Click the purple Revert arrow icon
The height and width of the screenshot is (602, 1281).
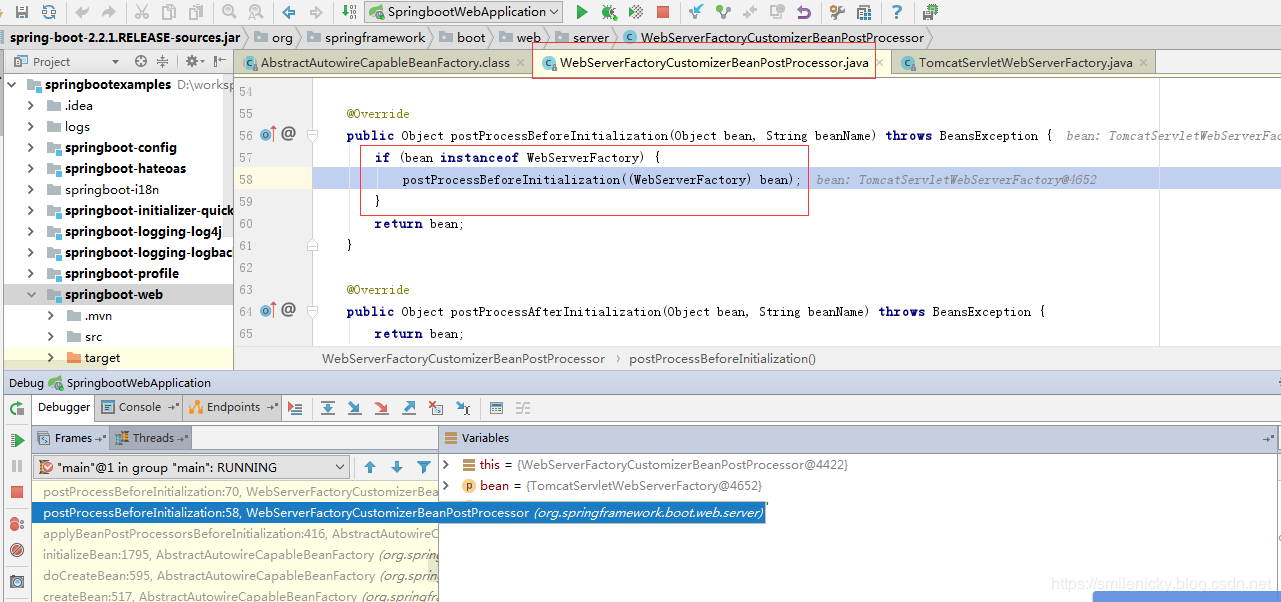[804, 12]
